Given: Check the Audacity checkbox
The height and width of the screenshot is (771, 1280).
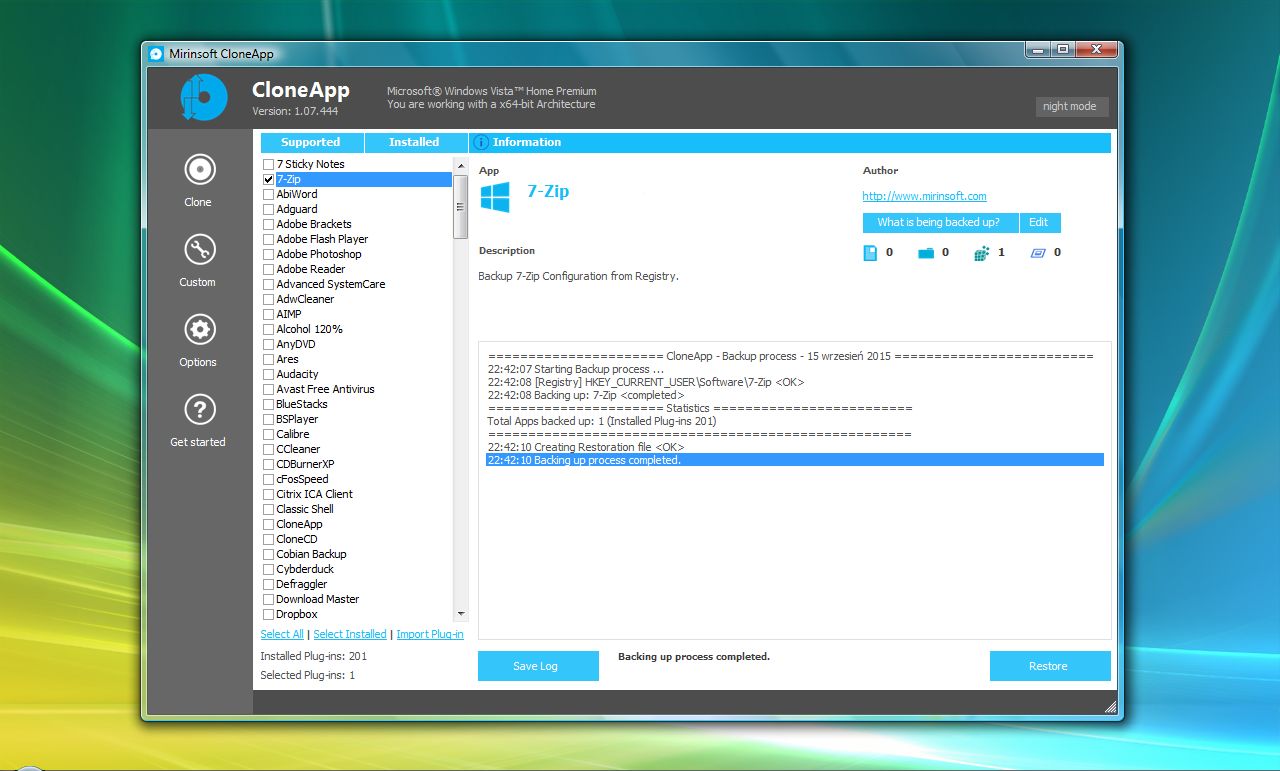Looking at the screenshot, I should pyautogui.click(x=268, y=375).
